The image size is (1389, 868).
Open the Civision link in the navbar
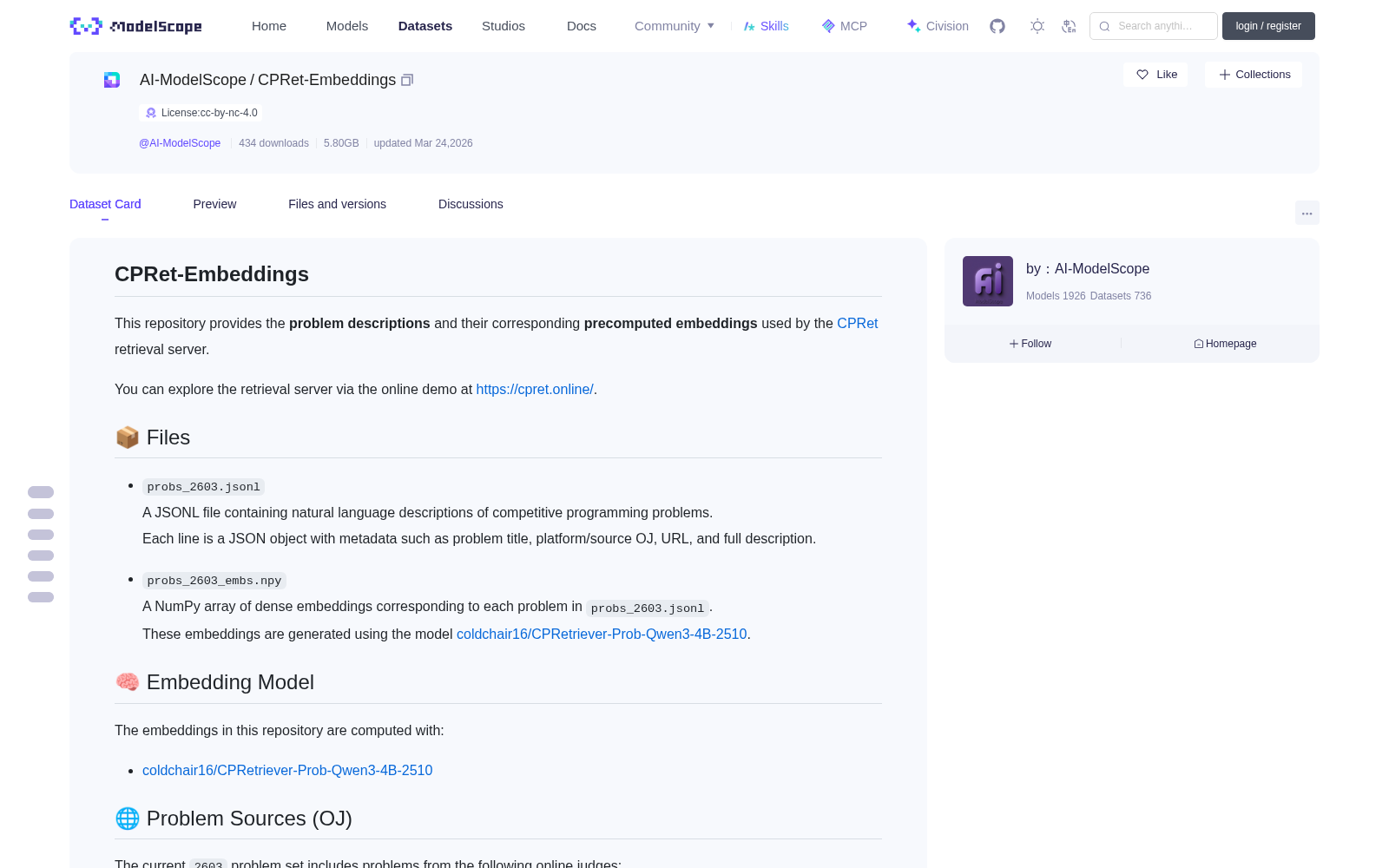938,26
